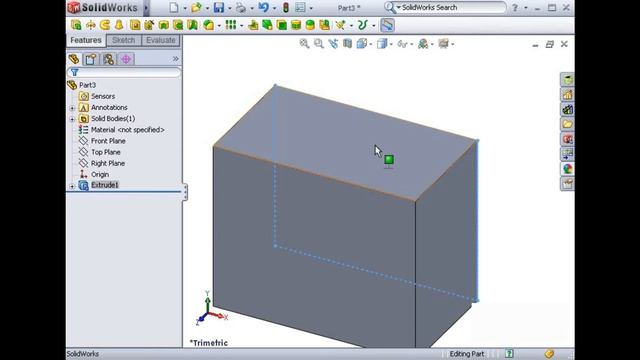
Task: Create a new document with New icon
Action: pos(174,7)
